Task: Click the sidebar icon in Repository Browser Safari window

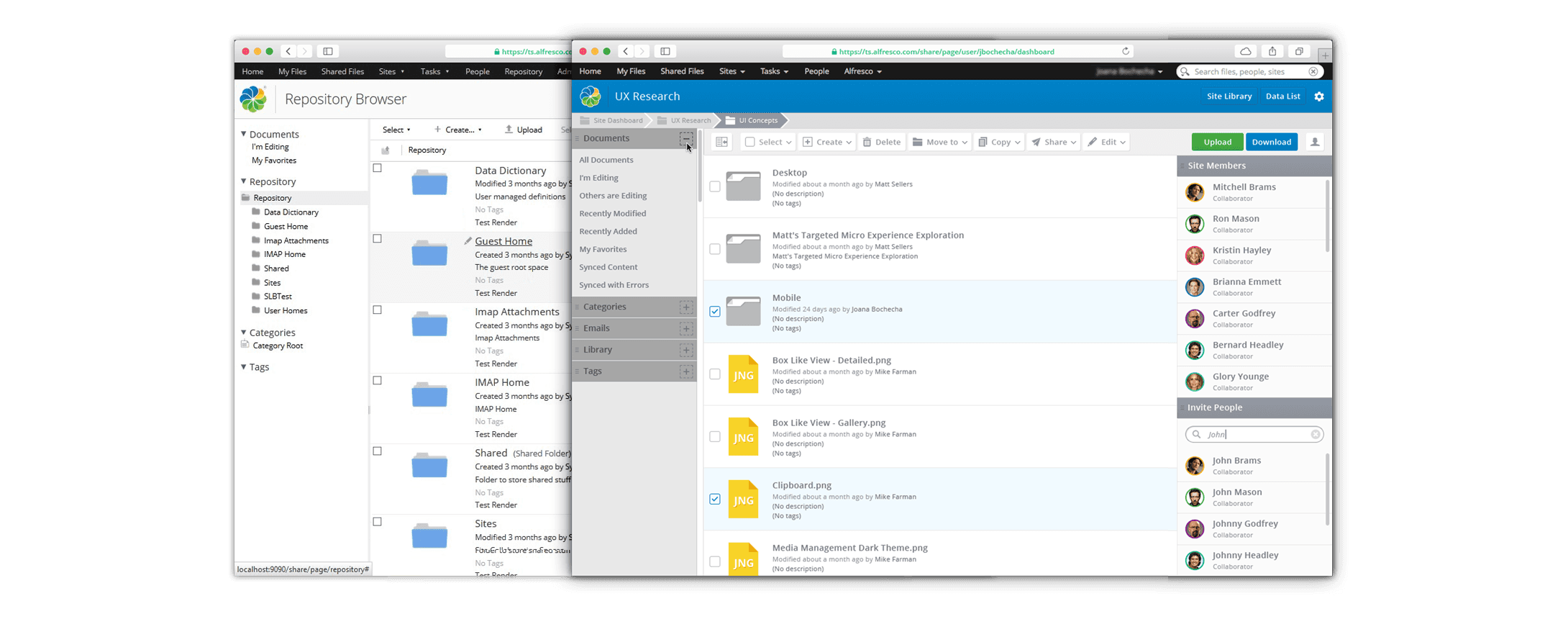Action: coord(328,51)
